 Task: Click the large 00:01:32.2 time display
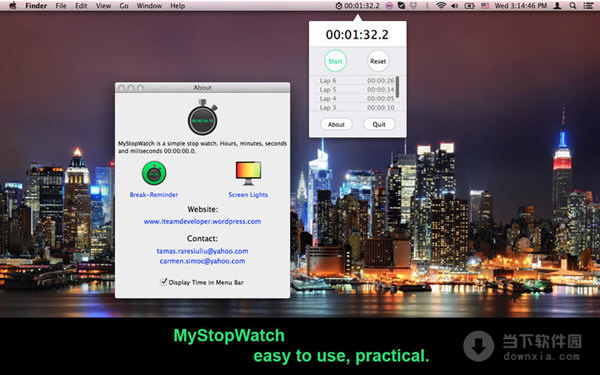[357, 35]
